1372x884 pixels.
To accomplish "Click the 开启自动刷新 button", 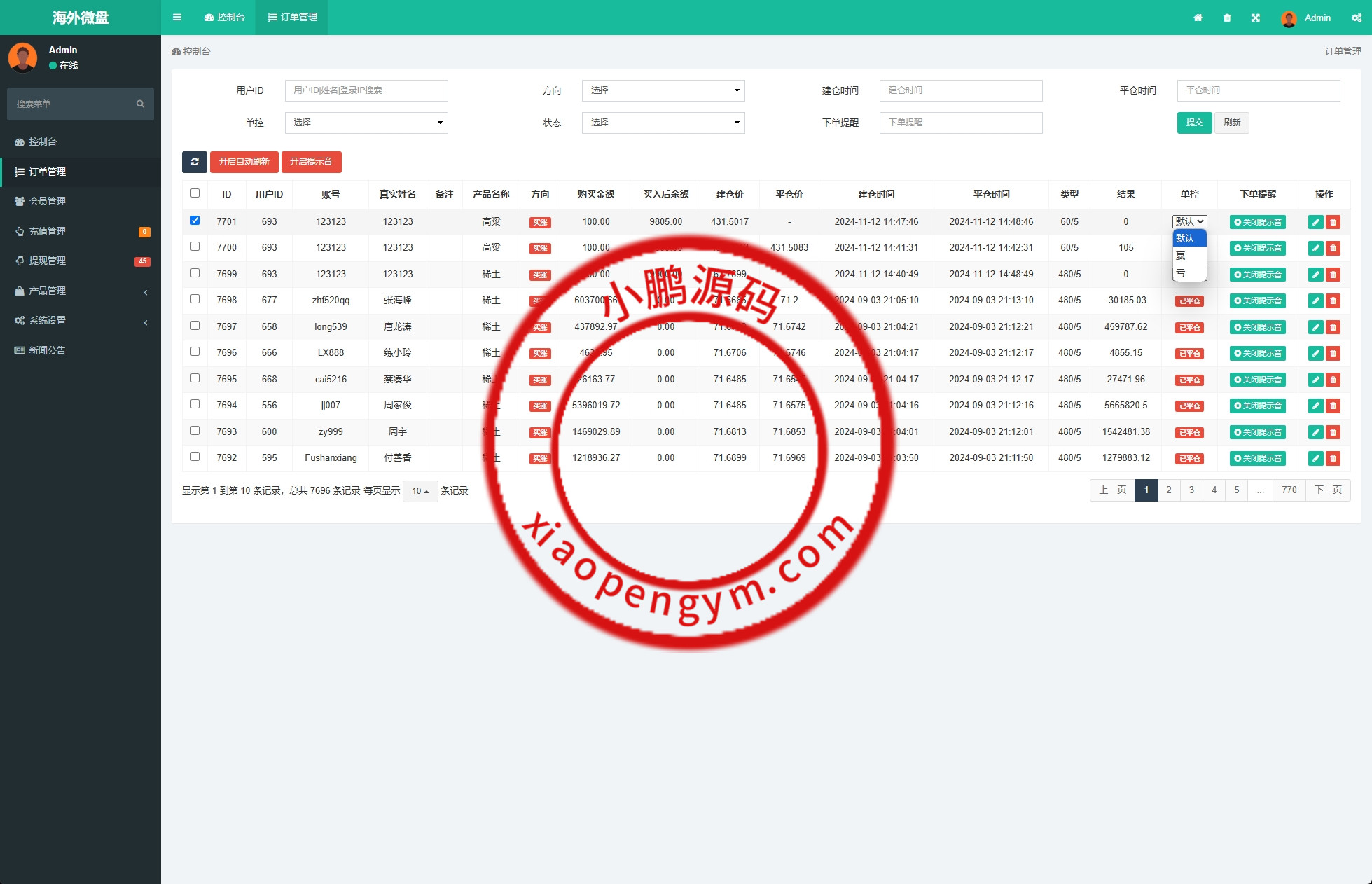I will (244, 162).
